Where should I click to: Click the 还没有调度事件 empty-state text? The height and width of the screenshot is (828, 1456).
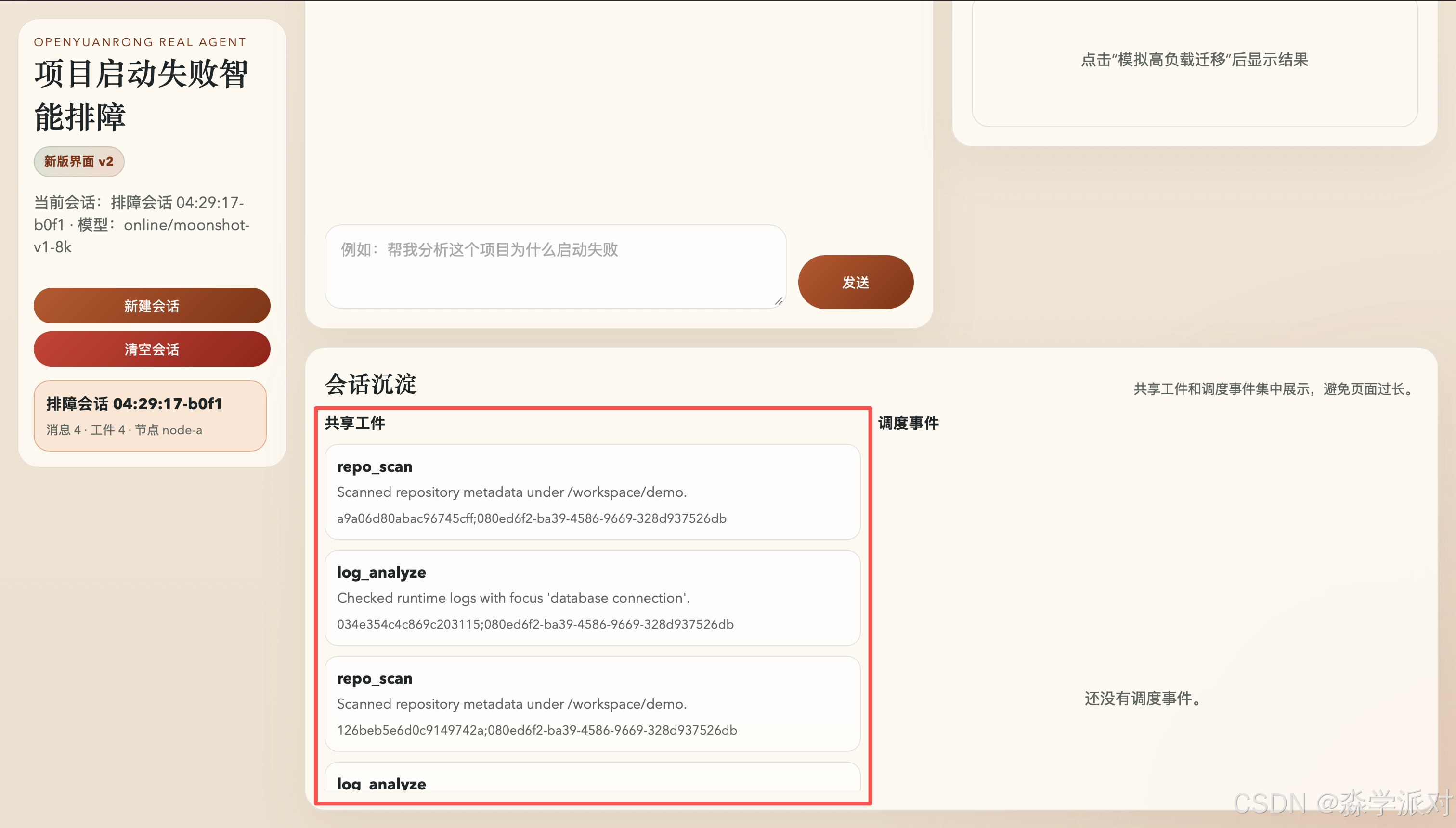(x=1143, y=699)
